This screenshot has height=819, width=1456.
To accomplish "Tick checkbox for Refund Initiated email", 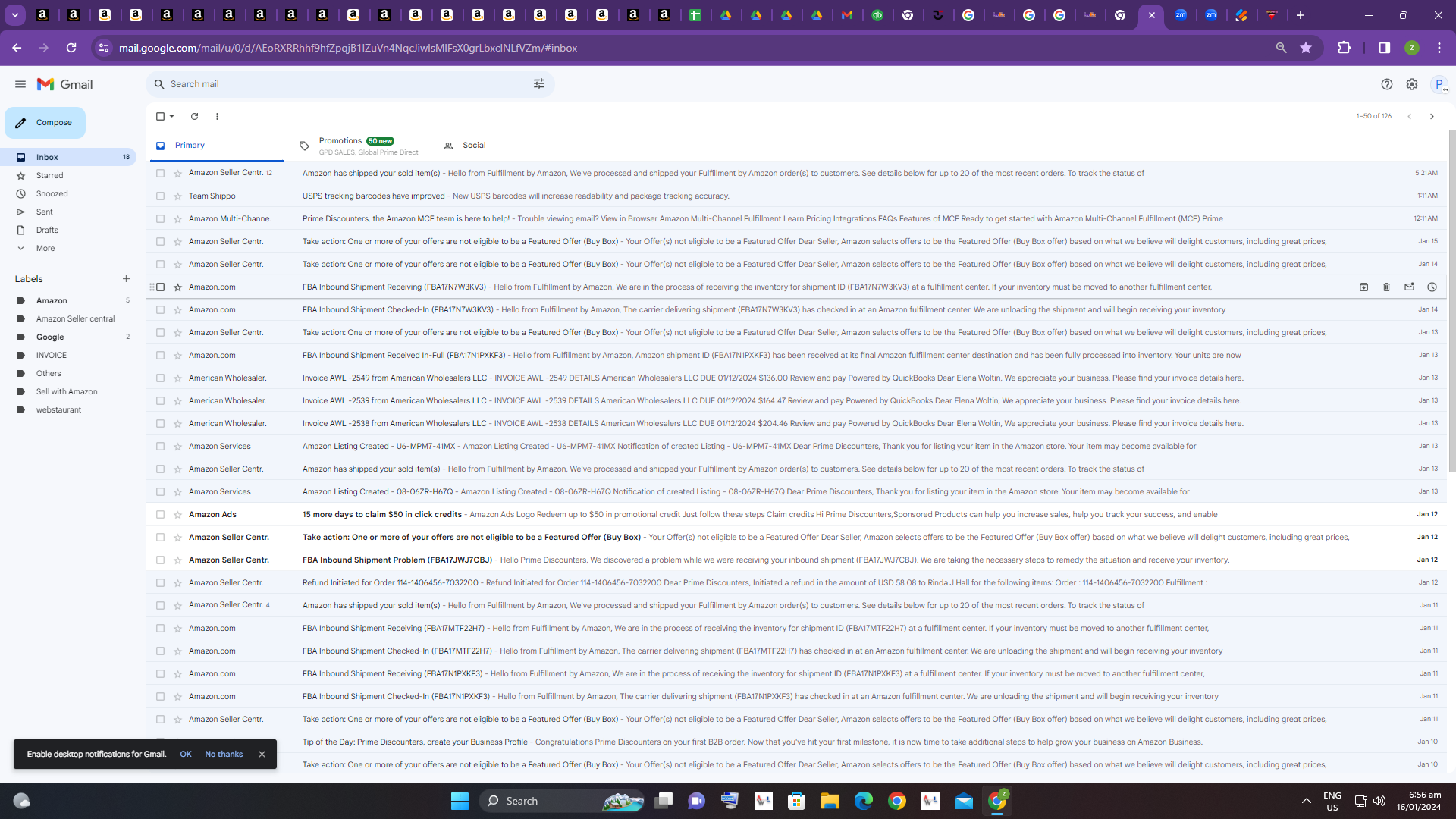I will tap(160, 582).
